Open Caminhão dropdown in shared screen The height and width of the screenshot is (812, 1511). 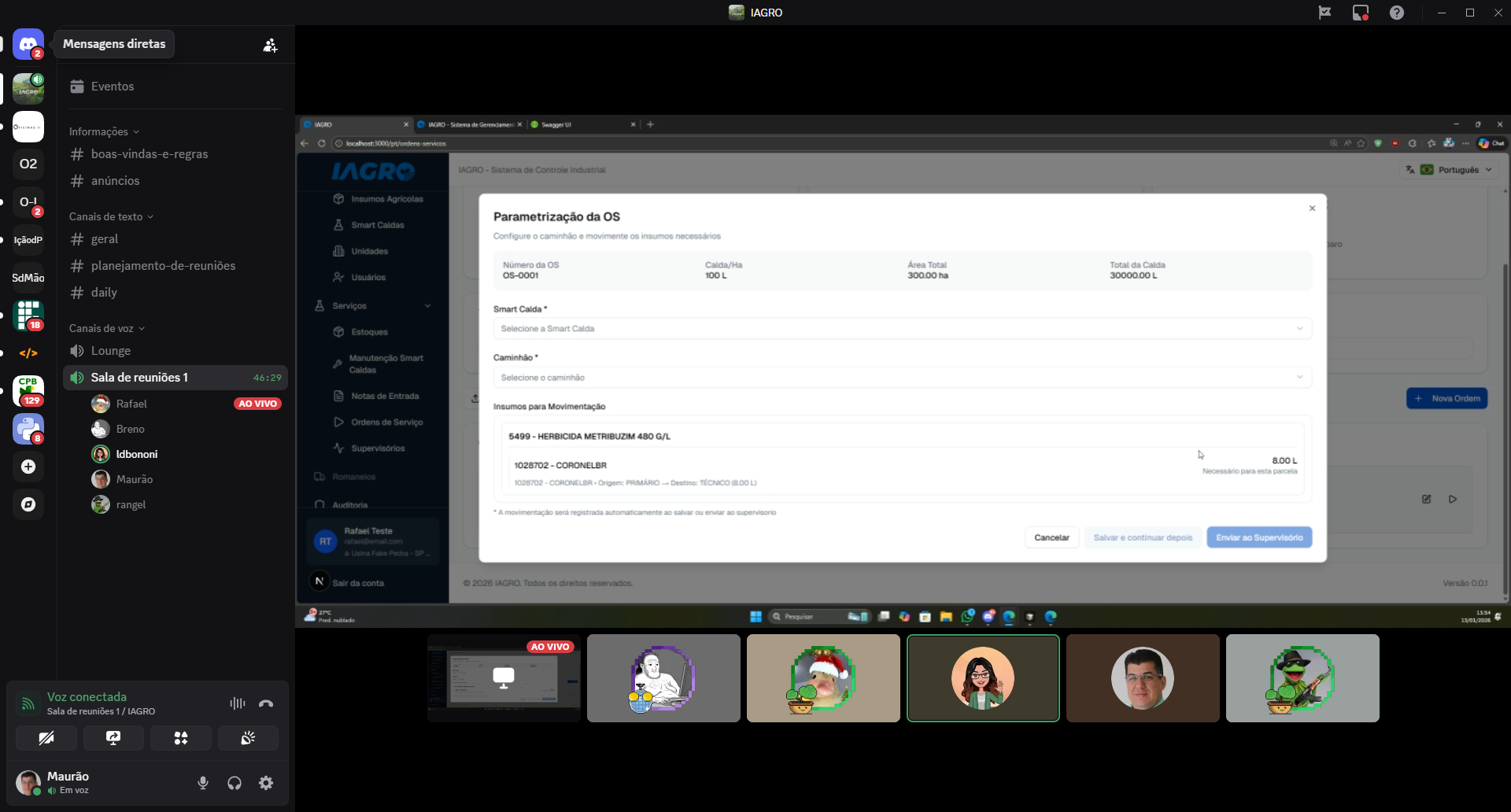(902, 378)
